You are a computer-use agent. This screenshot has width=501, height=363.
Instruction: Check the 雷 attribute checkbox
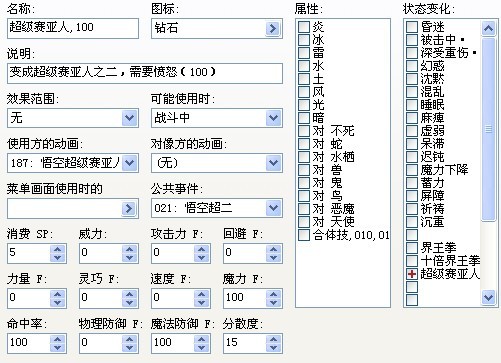[x=304, y=53]
